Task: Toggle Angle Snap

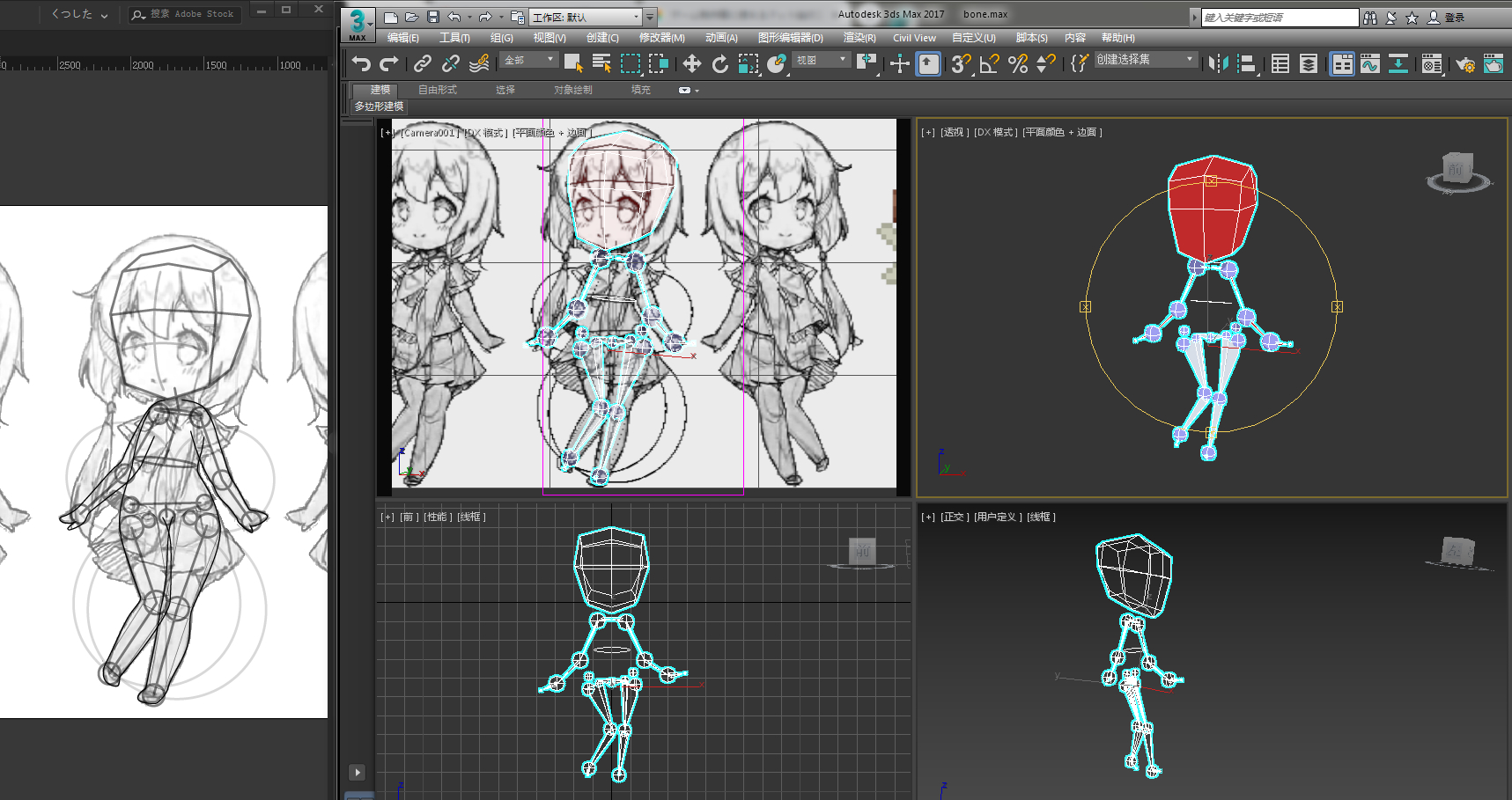Action: click(x=990, y=63)
